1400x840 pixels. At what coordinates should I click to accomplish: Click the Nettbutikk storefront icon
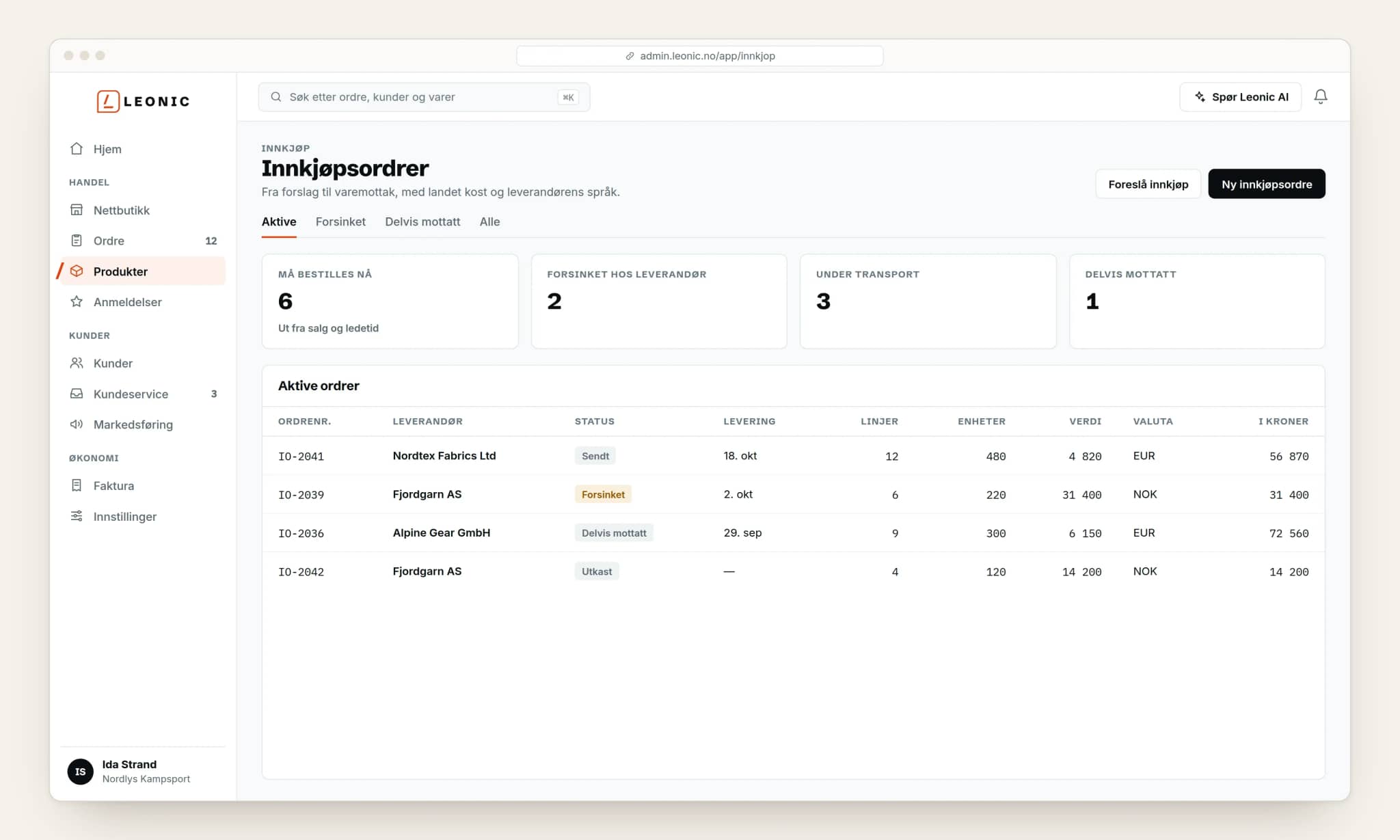coord(77,210)
